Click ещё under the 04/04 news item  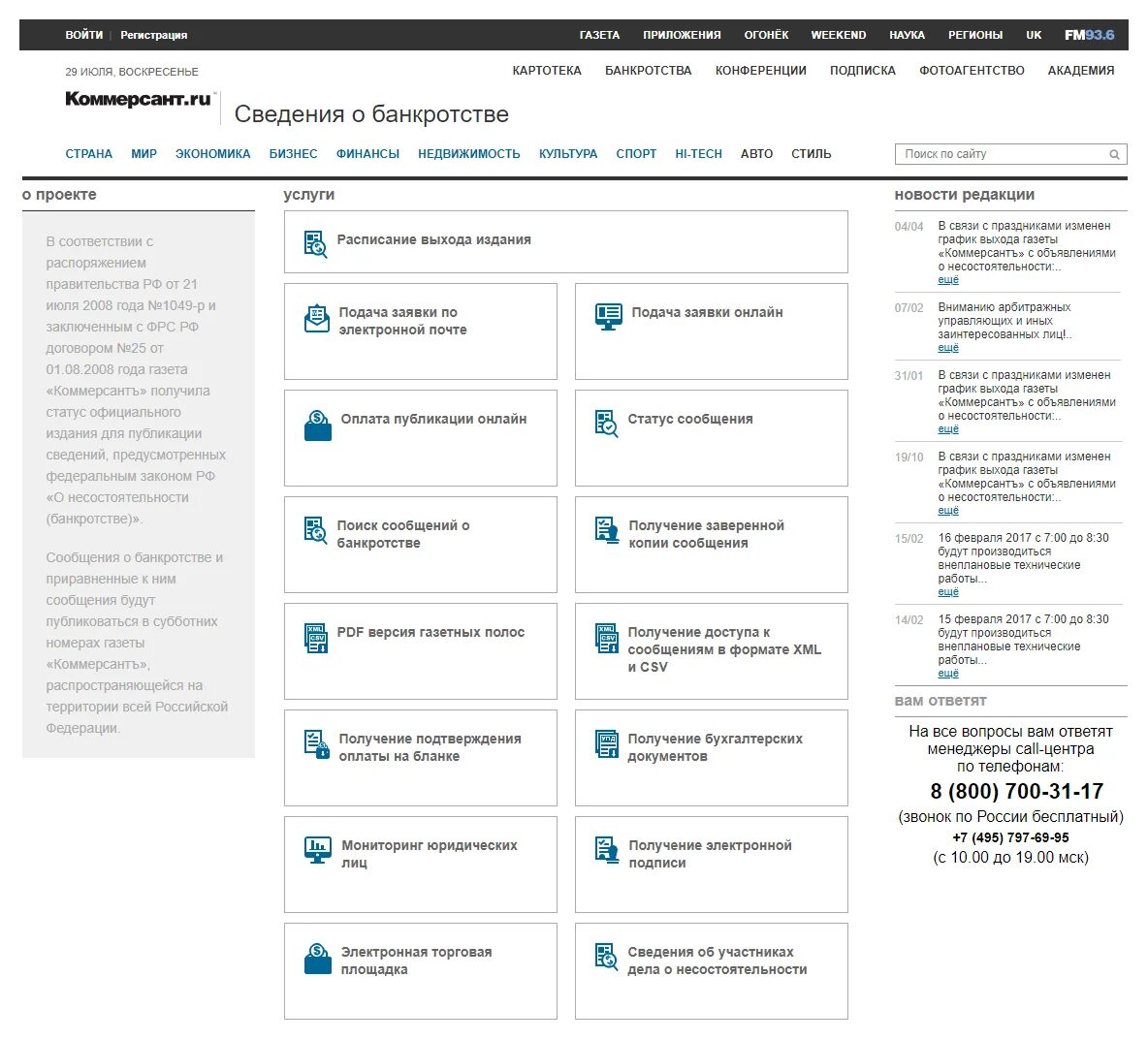[x=948, y=280]
